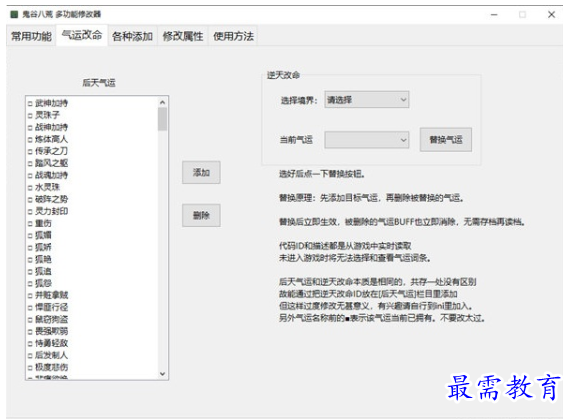Click the line starting with 未进入游戏时
Screen dimensions: 569x419
pos(355,258)
